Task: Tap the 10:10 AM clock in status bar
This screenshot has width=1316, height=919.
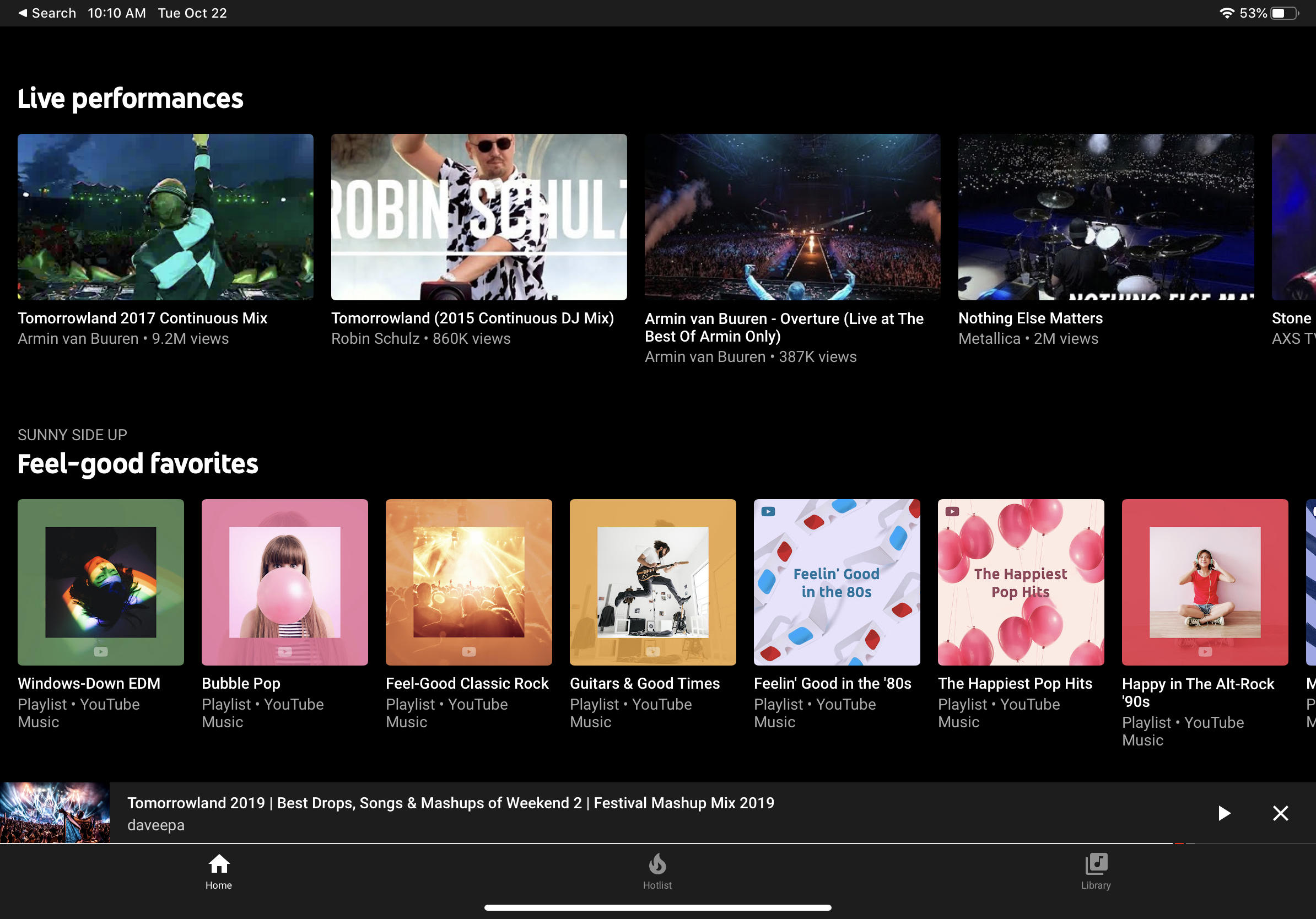Action: [117, 13]
